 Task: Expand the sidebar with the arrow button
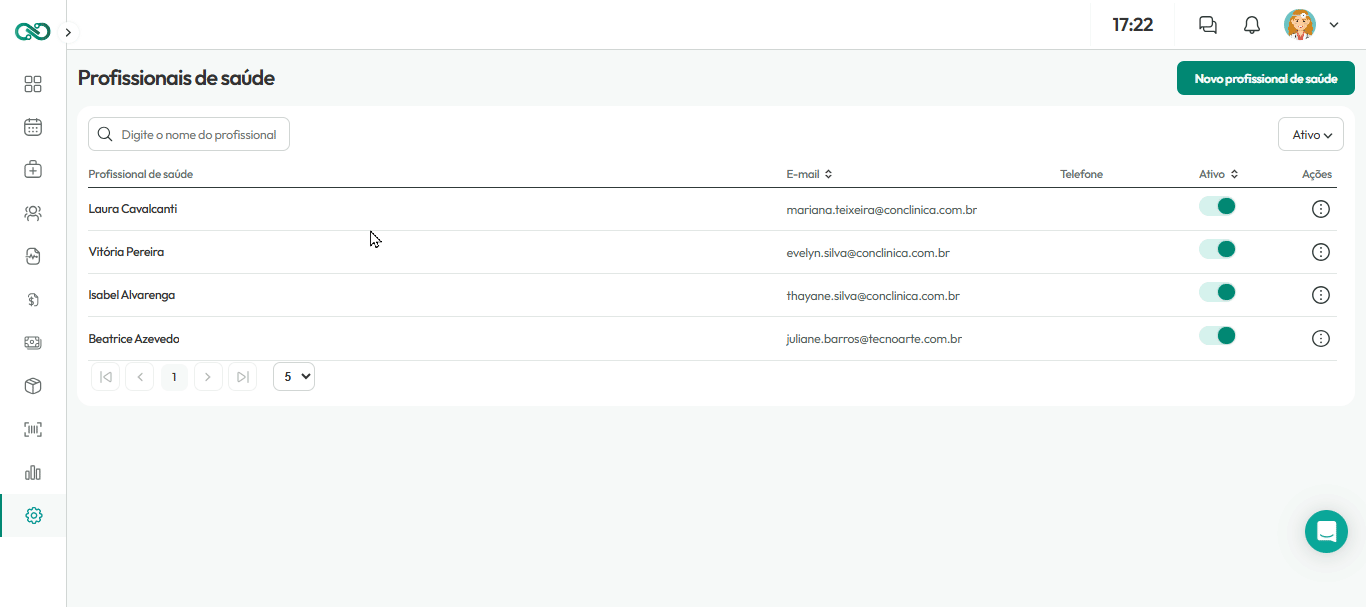pyautogui.click(x=67, y=32)
